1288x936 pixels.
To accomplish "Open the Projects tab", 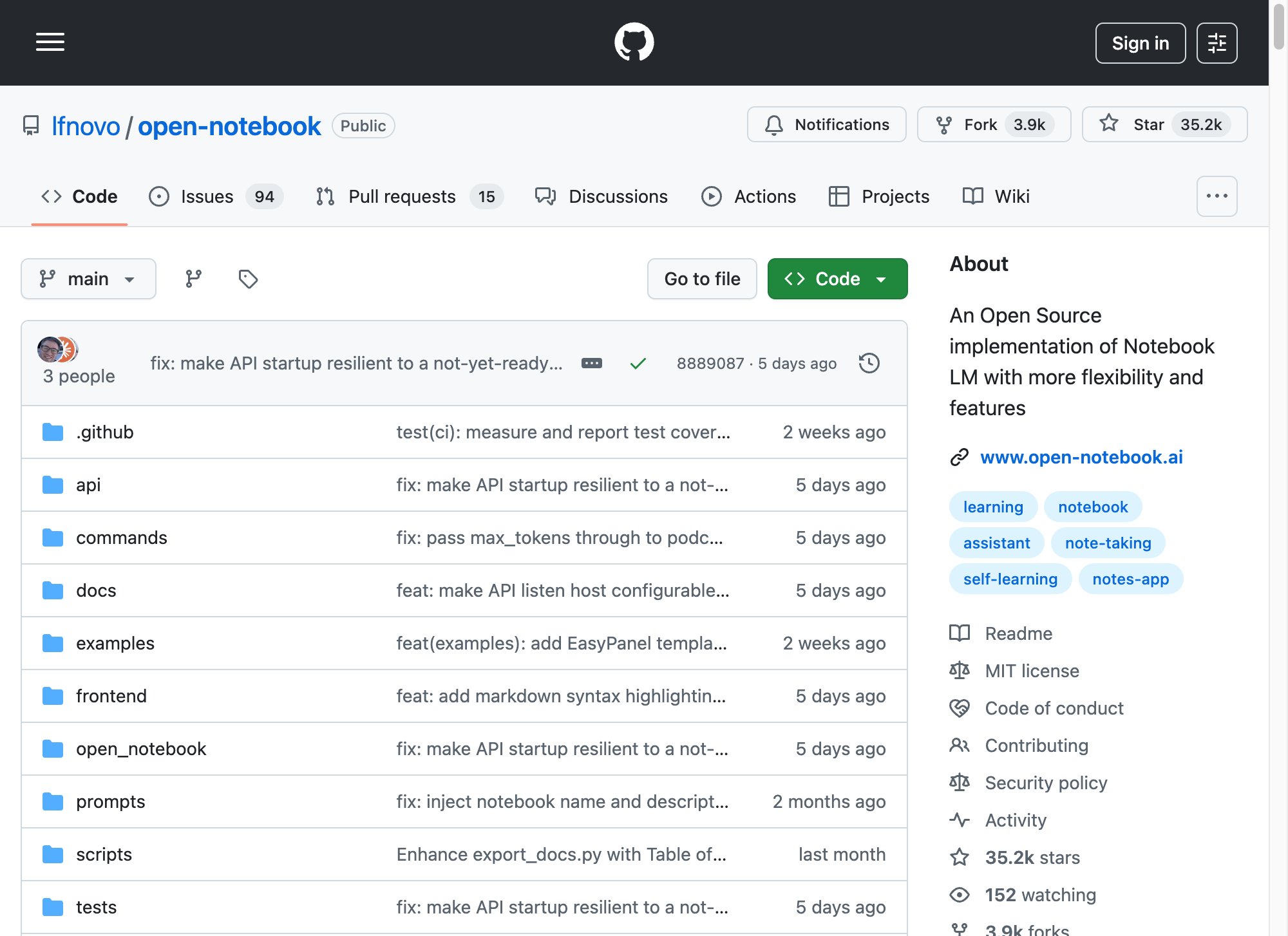I will coord(879,196).
